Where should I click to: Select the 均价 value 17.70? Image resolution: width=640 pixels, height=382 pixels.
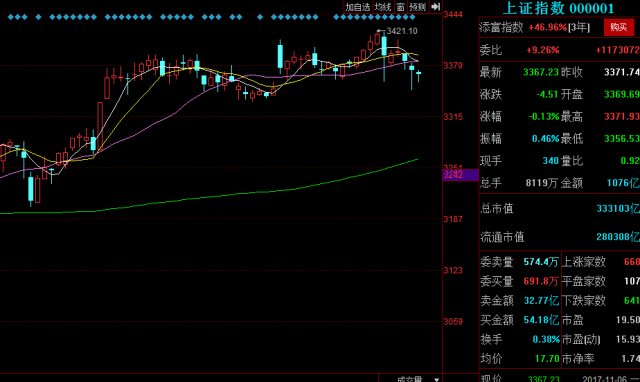[x=547, y=359]
